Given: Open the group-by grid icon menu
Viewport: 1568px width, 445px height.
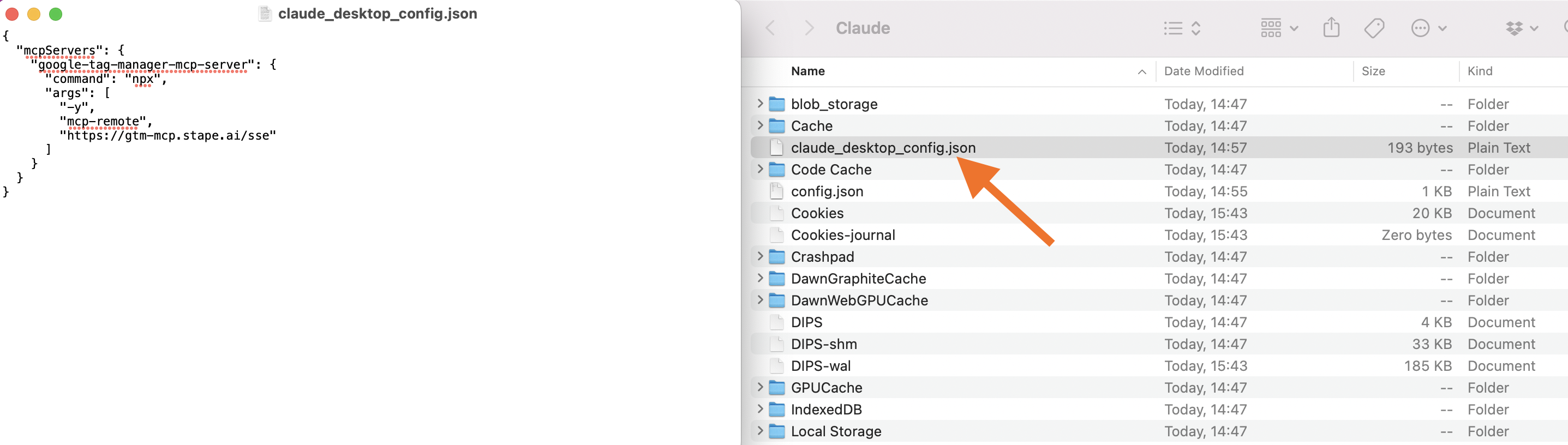Looking at the screenshot, I should [1278, 28].
